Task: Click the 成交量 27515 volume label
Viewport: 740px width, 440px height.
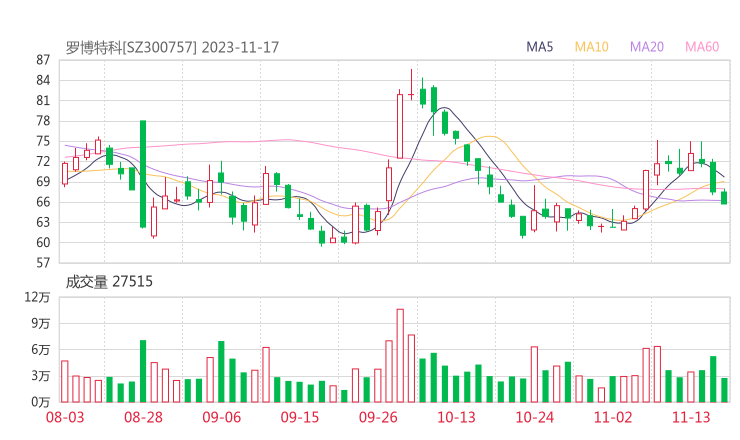Action: (109, 282)
